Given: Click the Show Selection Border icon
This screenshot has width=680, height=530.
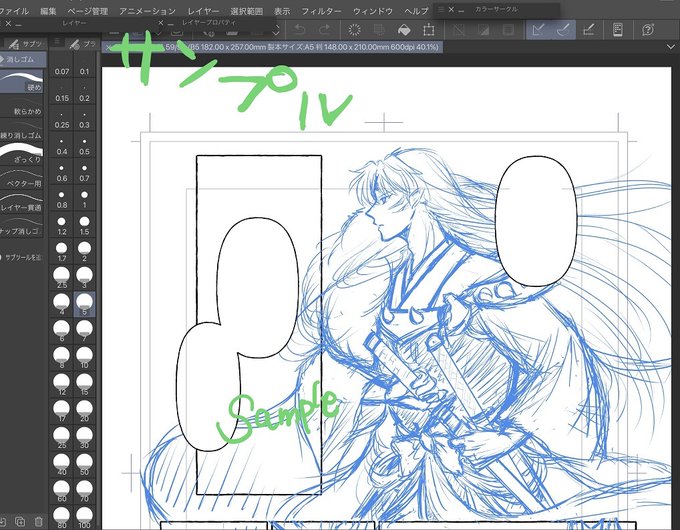Looking at the screenshot, I should 508,30.
